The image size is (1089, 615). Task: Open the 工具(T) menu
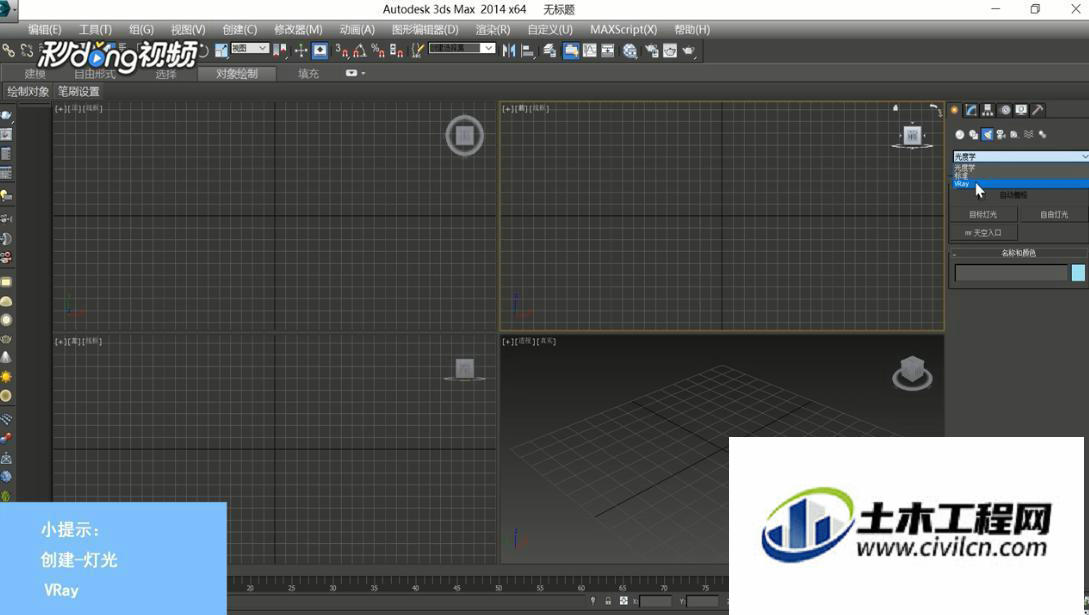[x=95, y=29]
